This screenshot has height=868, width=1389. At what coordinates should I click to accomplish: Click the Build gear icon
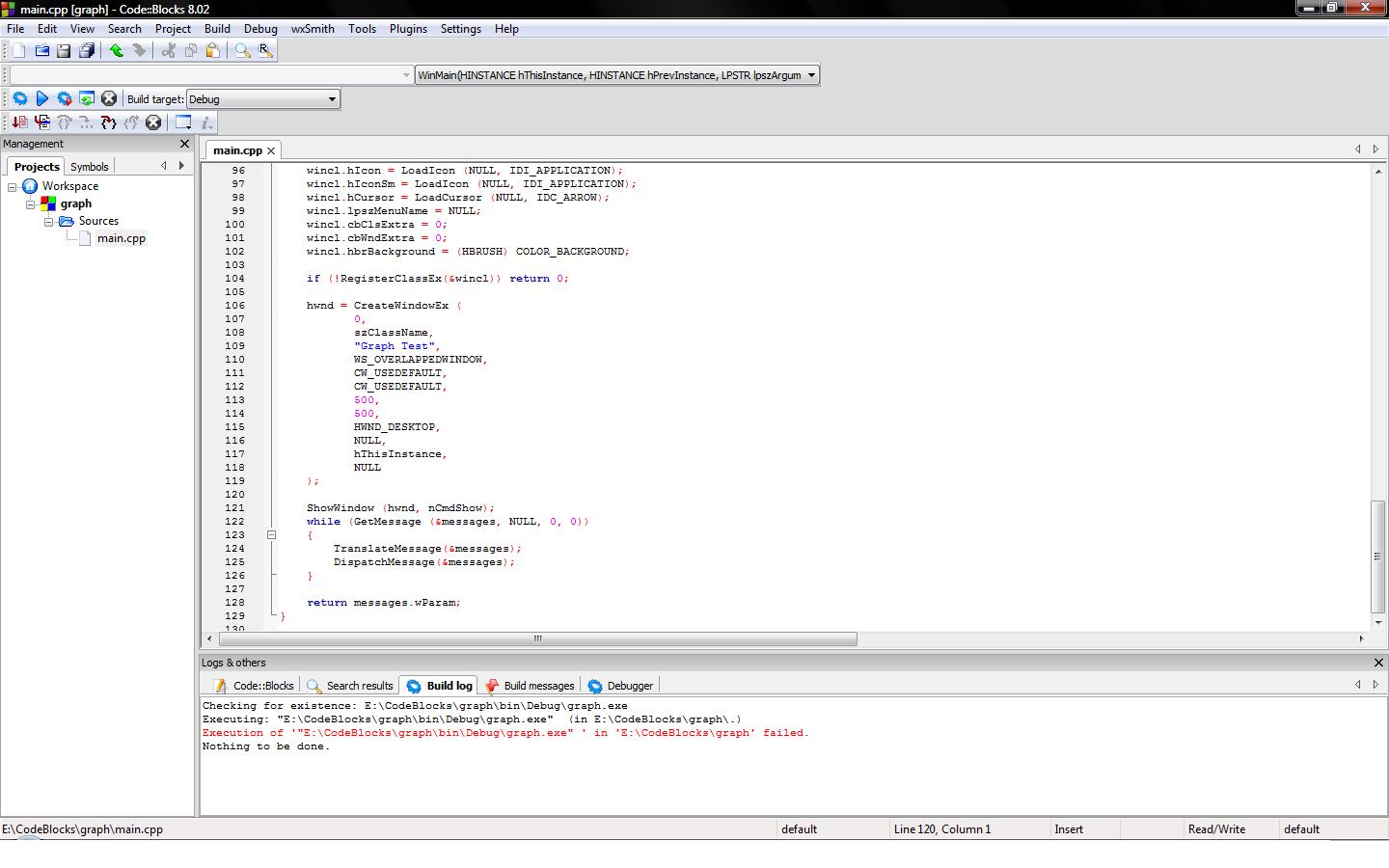19,98
